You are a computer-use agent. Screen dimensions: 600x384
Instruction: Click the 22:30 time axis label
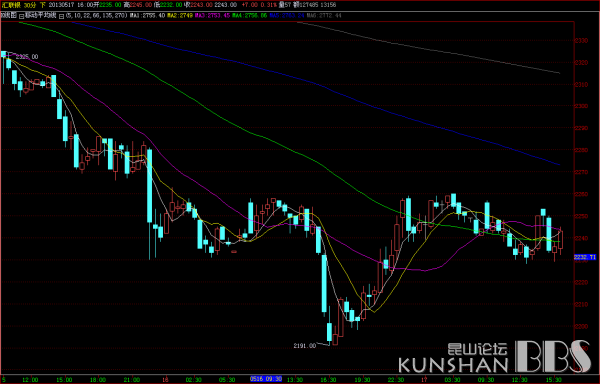pyautogui.click(x=396, y=379)
